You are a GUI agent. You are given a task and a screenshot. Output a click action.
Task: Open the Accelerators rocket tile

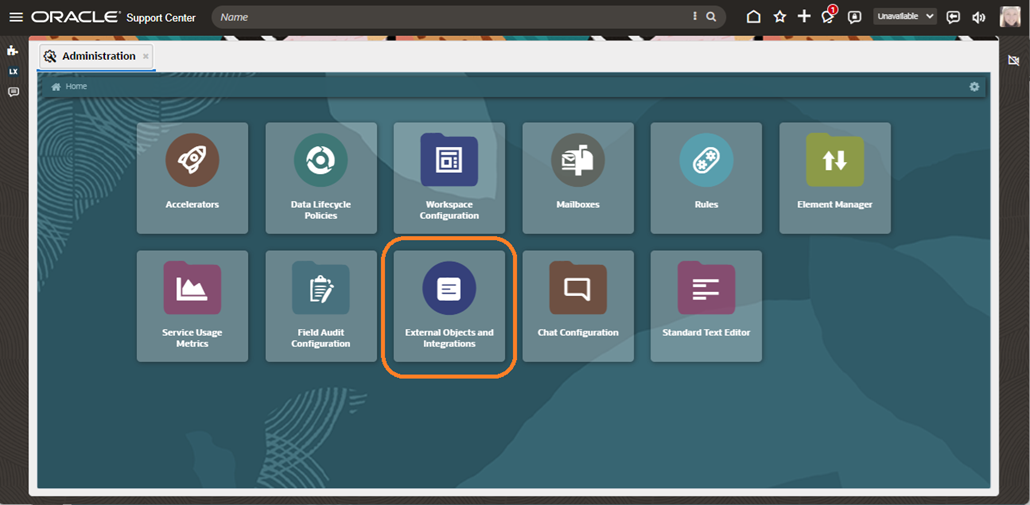[x=192, y=178]
